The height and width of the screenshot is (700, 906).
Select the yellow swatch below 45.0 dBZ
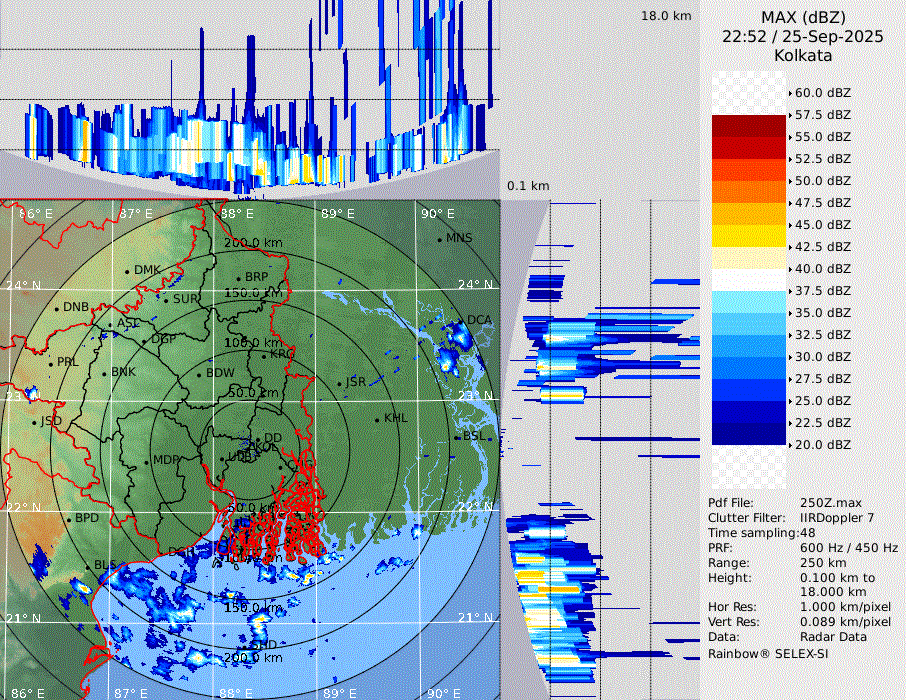[749, 236]
